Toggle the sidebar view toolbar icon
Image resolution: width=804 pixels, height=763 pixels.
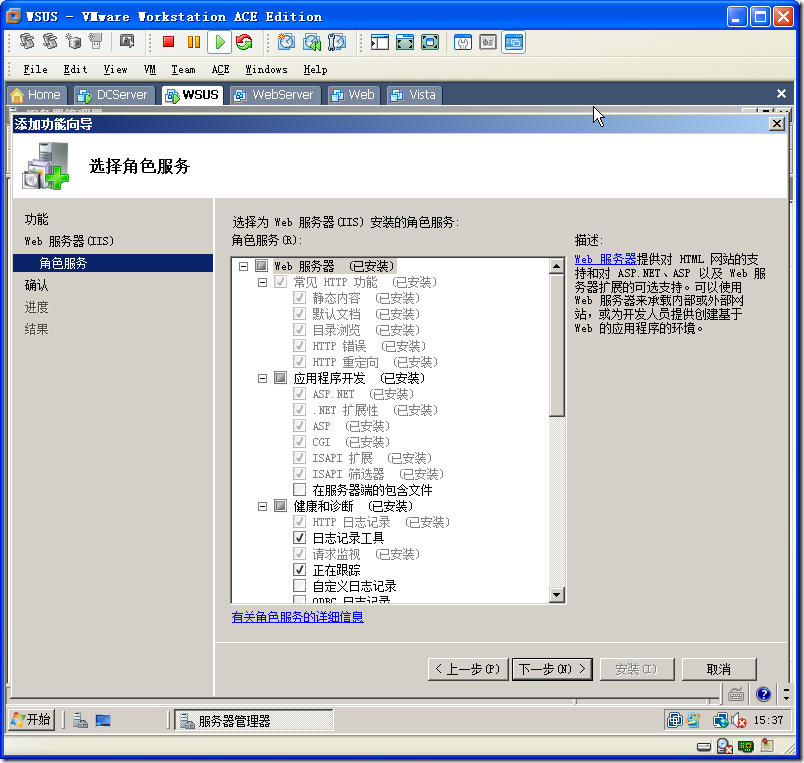[x=379, y=42]
